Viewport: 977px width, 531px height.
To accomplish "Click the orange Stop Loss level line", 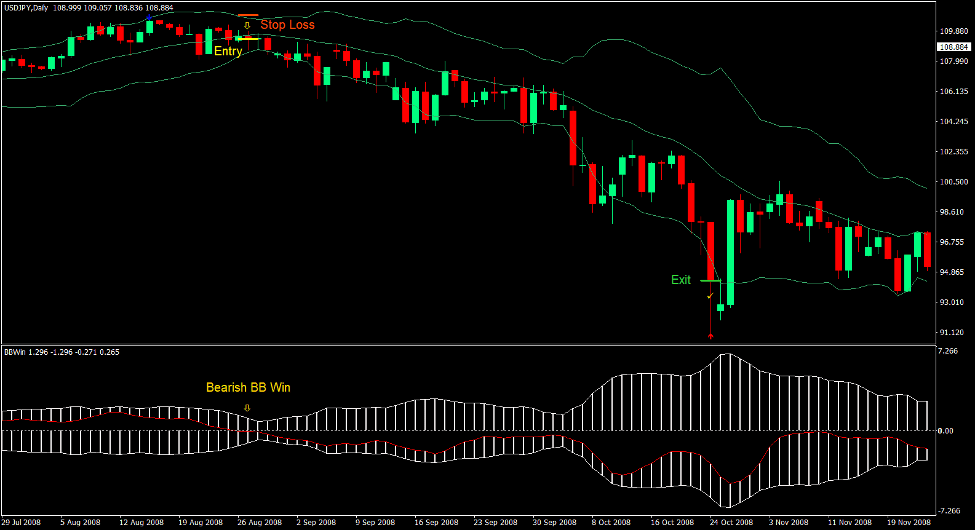I will 248,15.
